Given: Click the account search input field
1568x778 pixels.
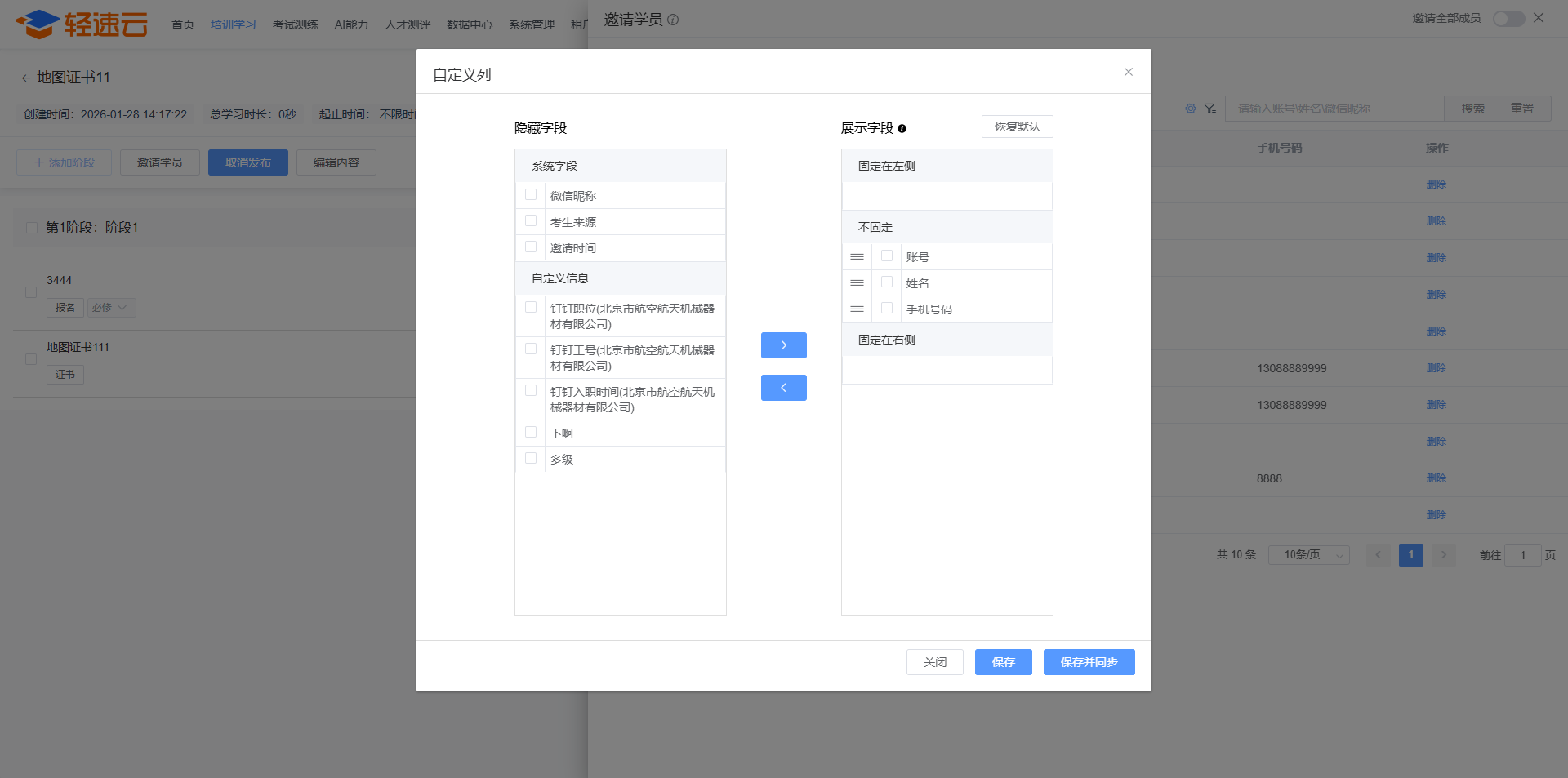Looking at the screenshot, I should pyautogui.click(x=1334, y=109).
